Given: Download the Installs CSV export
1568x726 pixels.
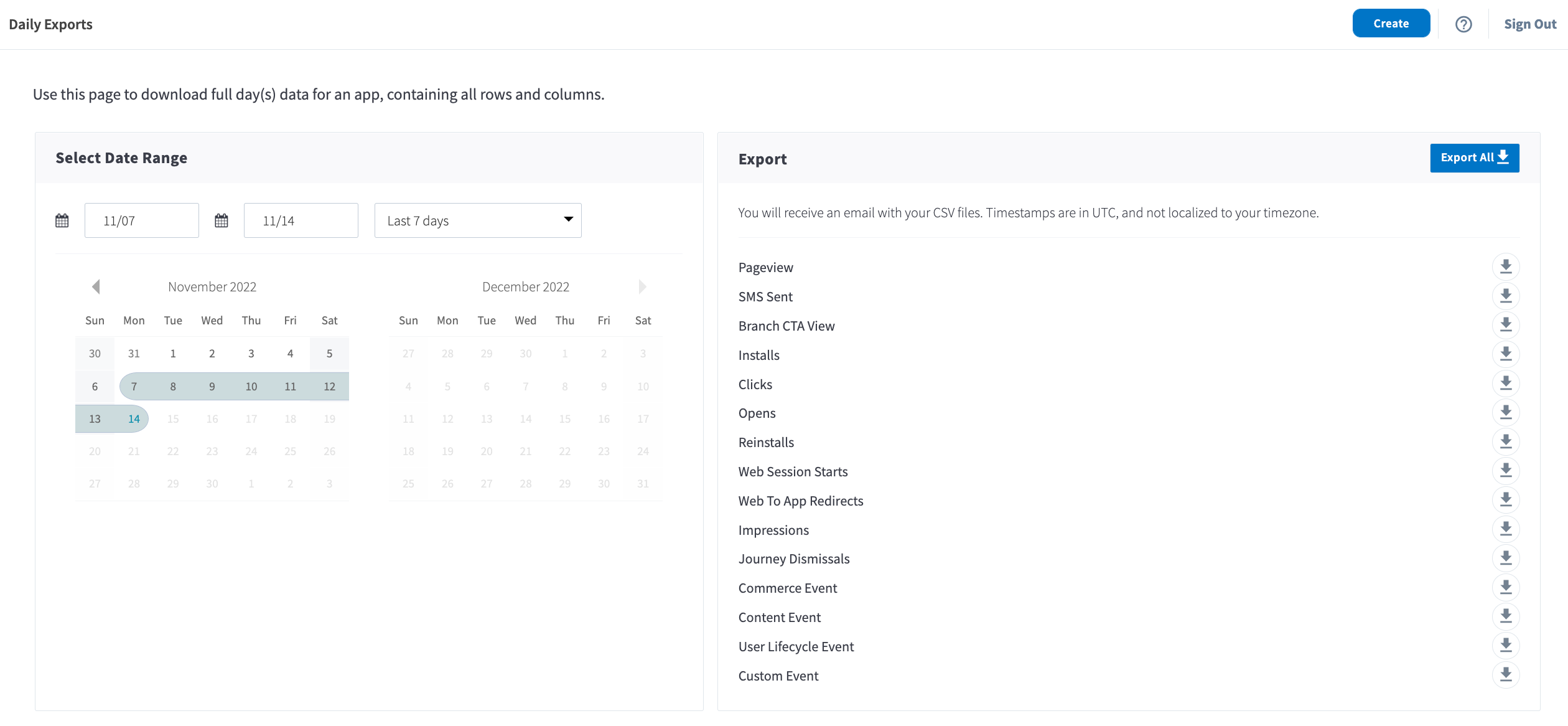Looking at the screenshot, I should pyautogui.click(x=1505, y=355).
